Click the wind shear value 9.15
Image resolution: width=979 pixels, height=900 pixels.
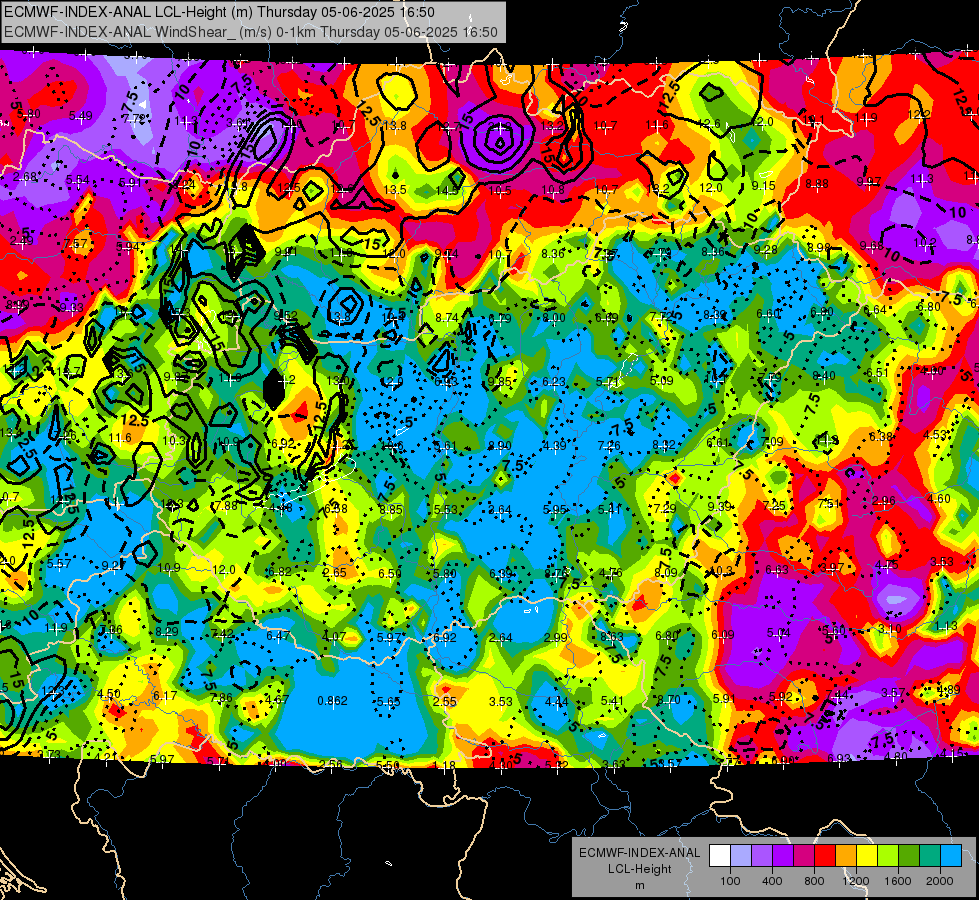tap(764, 185)
